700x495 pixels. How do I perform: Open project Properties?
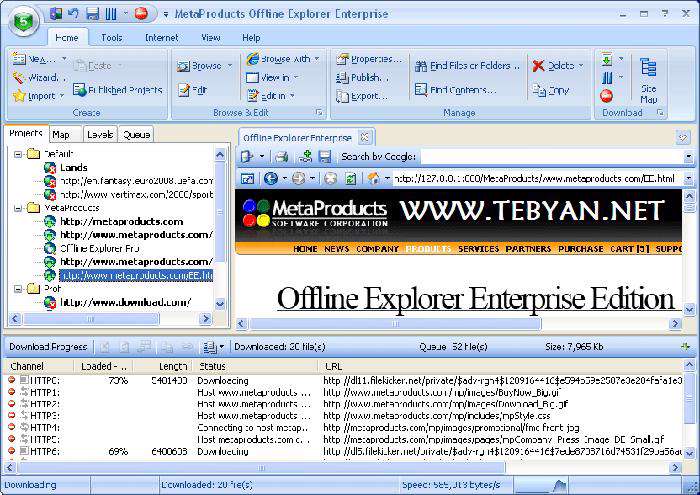[x=370, y=59]
